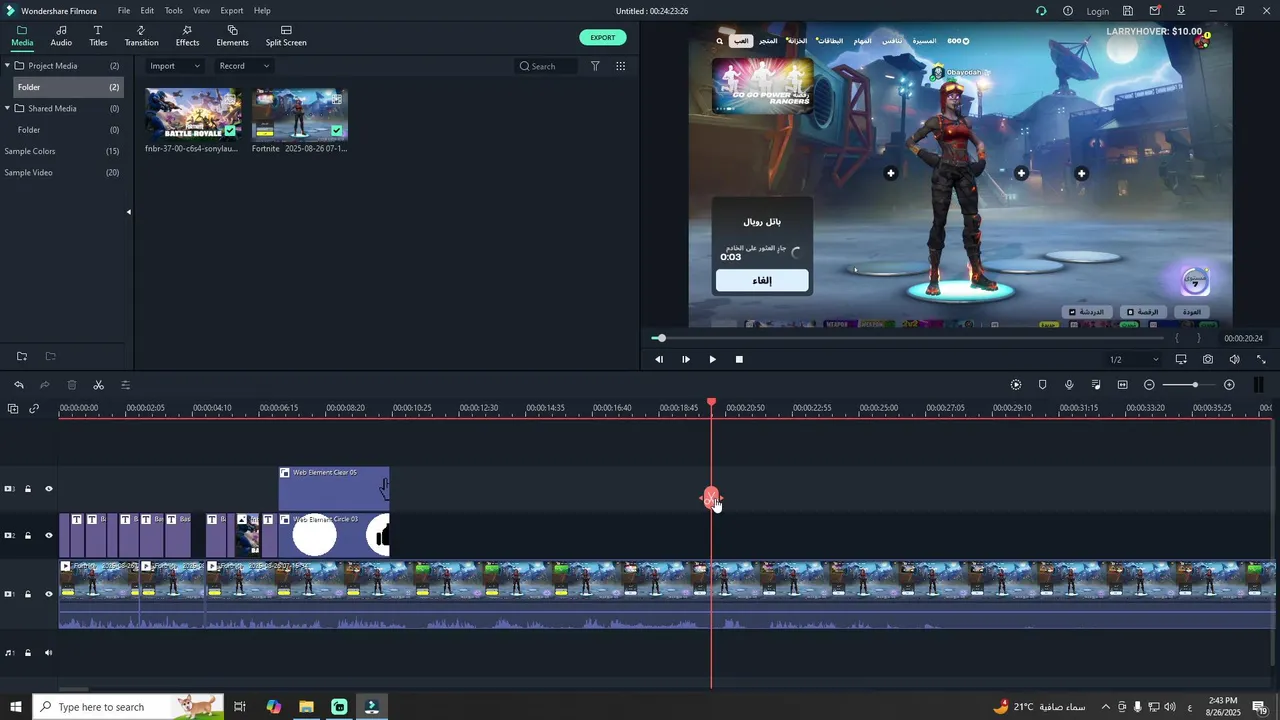Open the Record dropdown
The width and height of the screenshot is (1280, 720).
pyautogui.click(x=244, y=66)
